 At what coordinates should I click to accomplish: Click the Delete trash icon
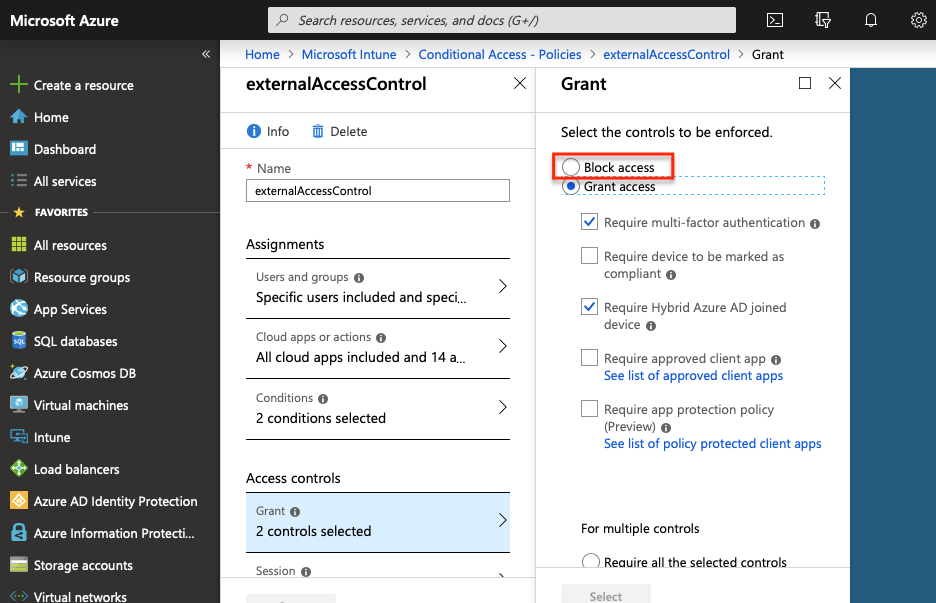coord(318,132)
